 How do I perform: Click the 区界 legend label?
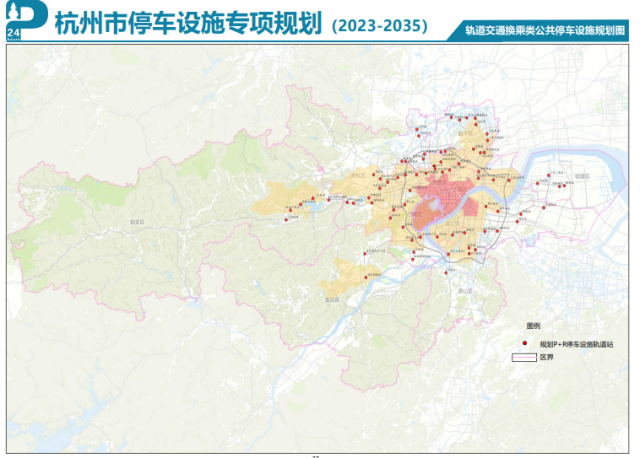(x=546, y=357)
